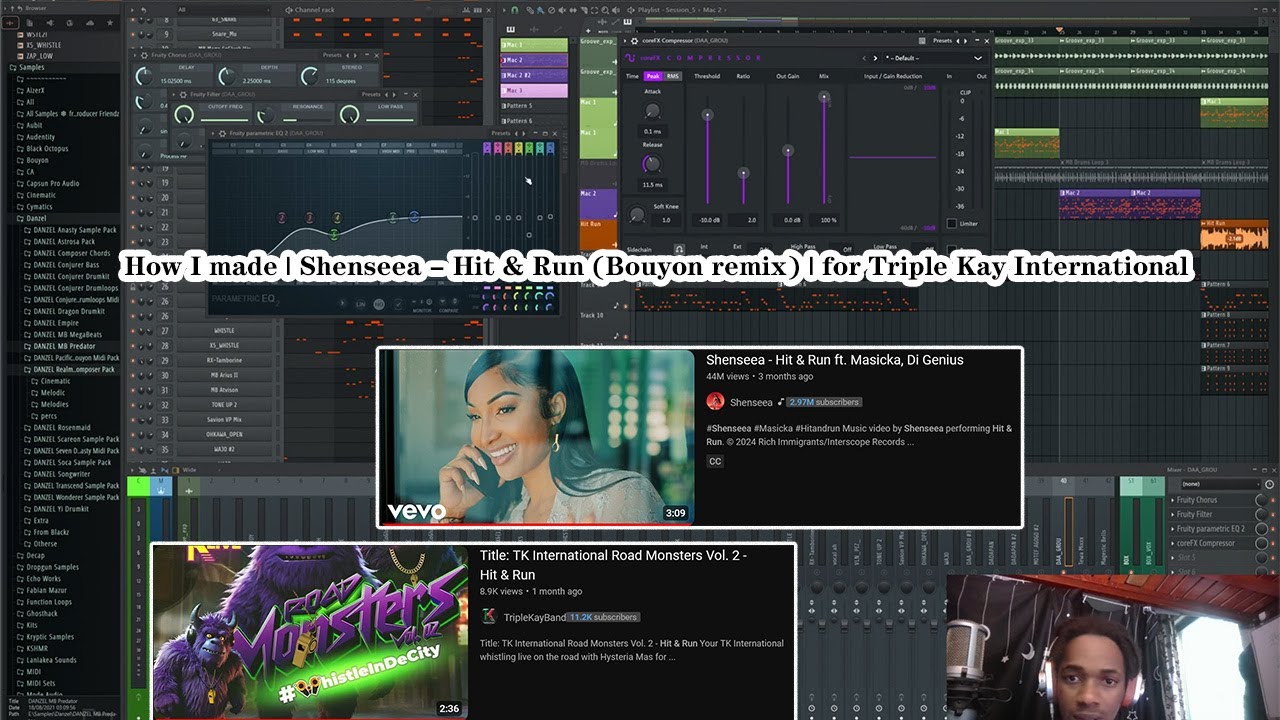The width and height of the screenshot is (1280, 720).
Task: Select the delete tool in playlist toolbar
Action: (552, 10)
